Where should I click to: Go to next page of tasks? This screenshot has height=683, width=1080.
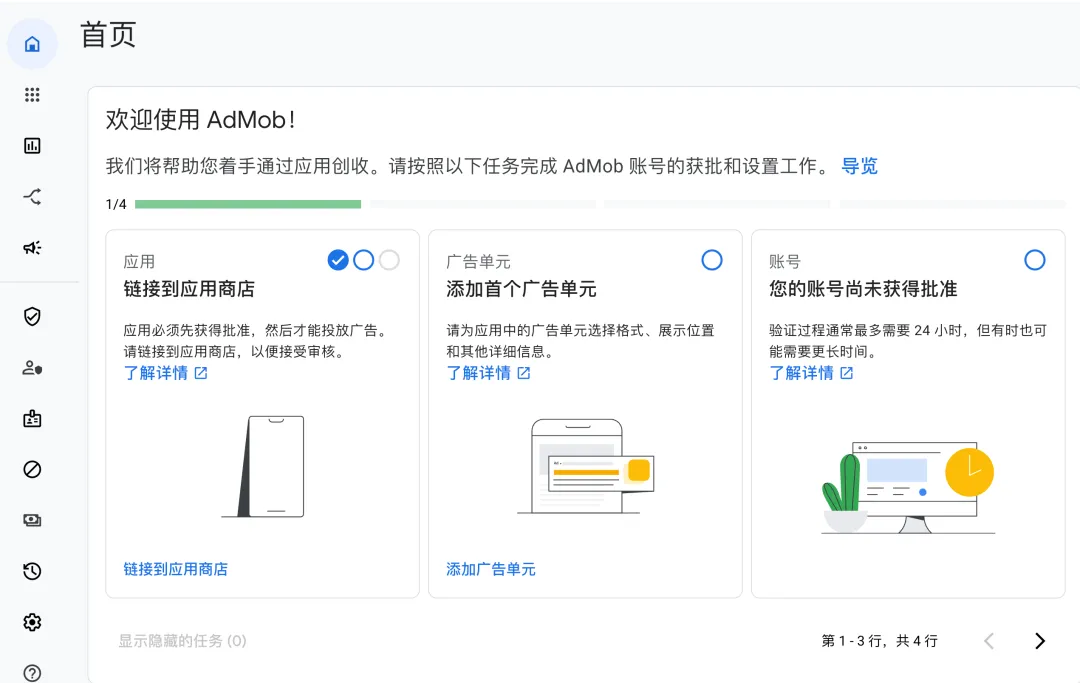pyautogui.click(x=1039, y=641)
